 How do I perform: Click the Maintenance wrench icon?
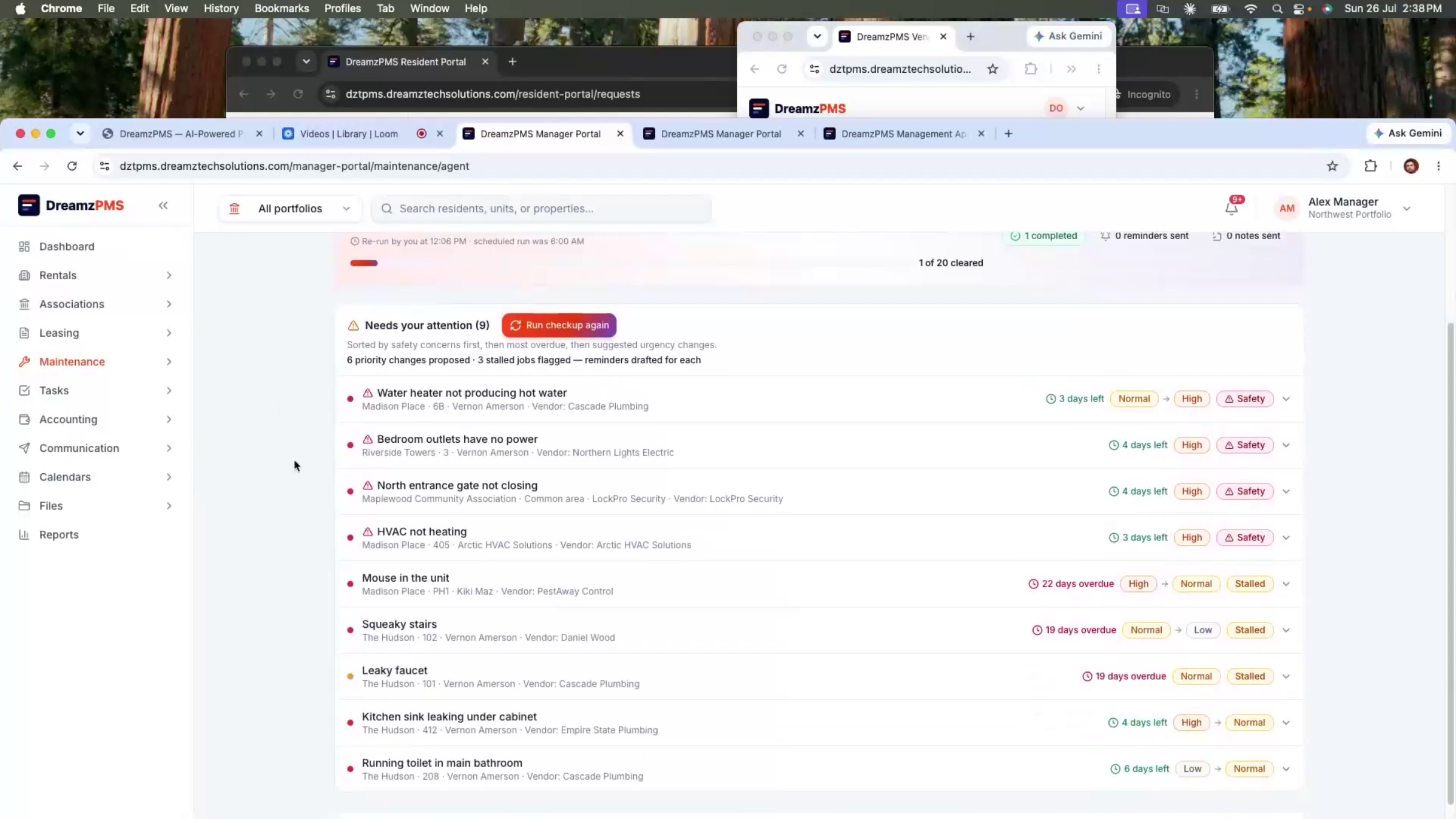coord(24,362)
